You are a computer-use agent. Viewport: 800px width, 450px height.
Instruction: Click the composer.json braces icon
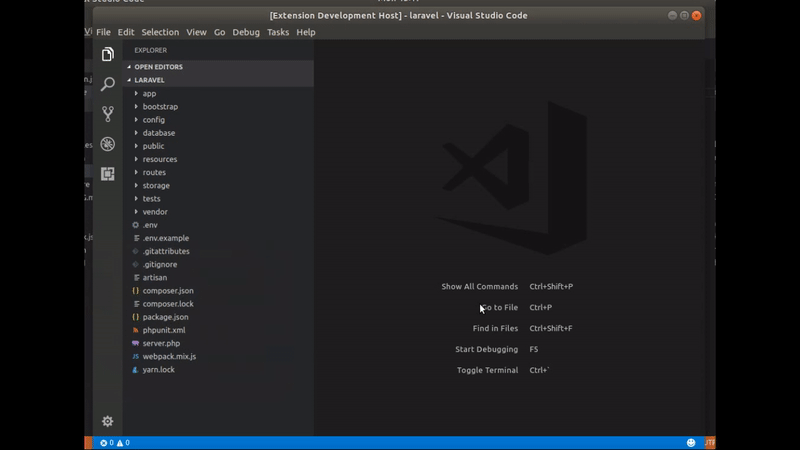coord(135,291)
